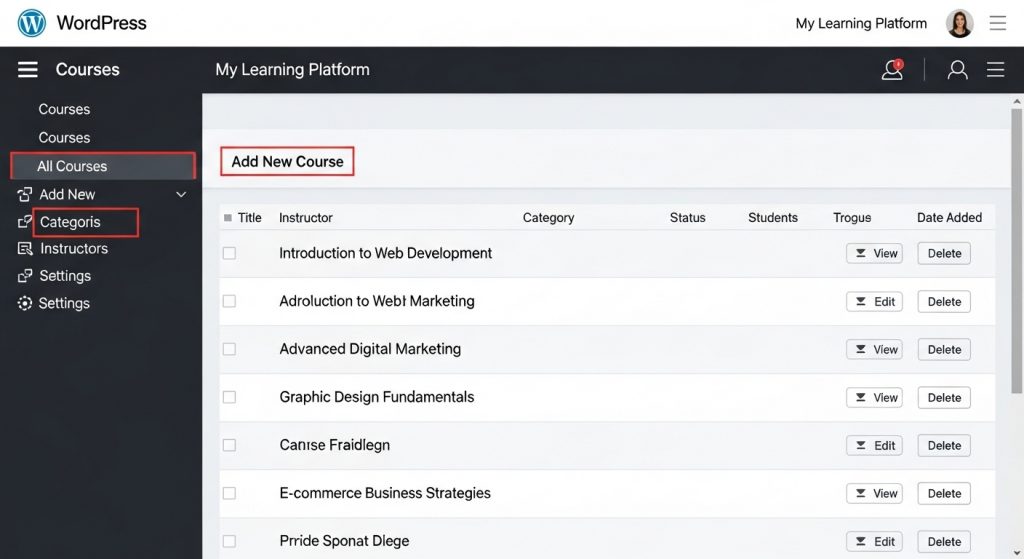The width and height of the screenshot is (1024, 559).
Task: Toggle the sidebar hamburger beside Courses
Action: [x=27, y=69]
